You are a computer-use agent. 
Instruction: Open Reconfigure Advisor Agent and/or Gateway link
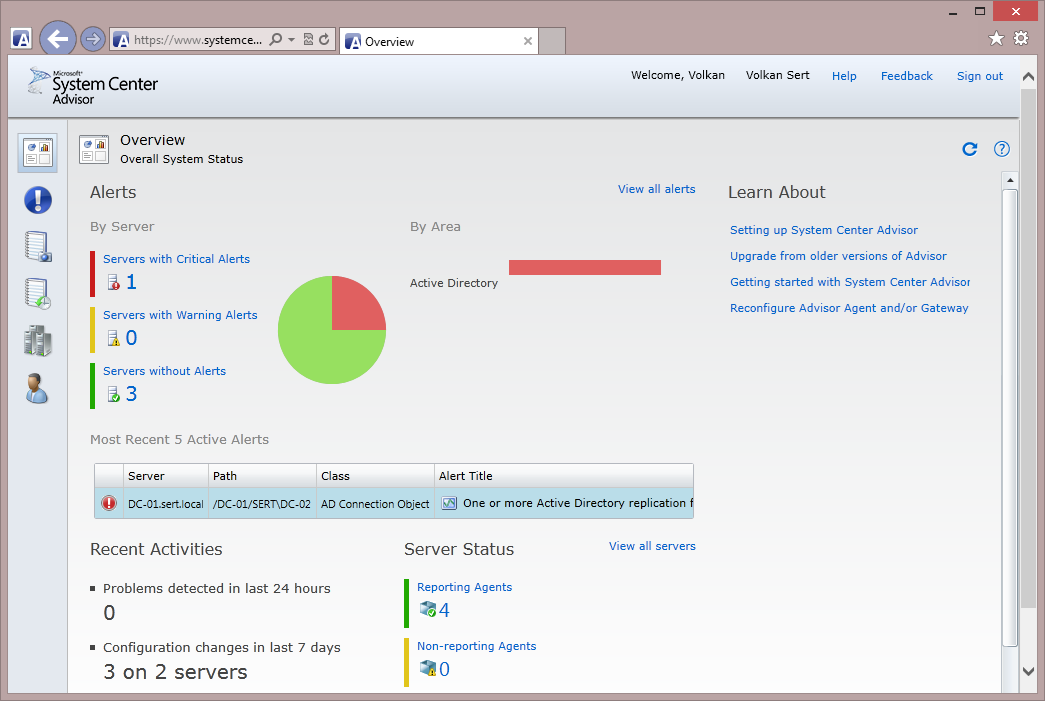click(x=849, y=308)
